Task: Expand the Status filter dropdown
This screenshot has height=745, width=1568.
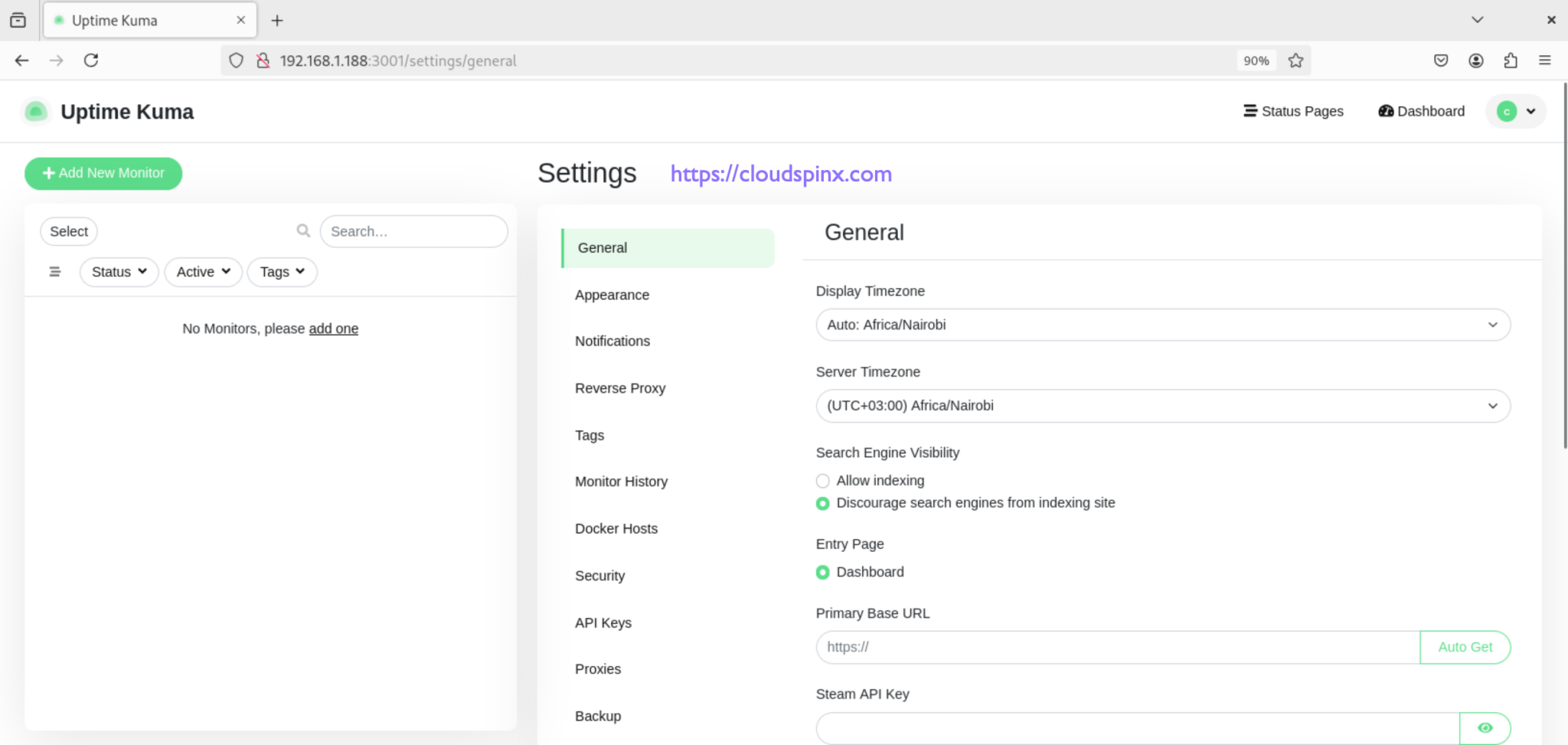Action: (119, 271)
